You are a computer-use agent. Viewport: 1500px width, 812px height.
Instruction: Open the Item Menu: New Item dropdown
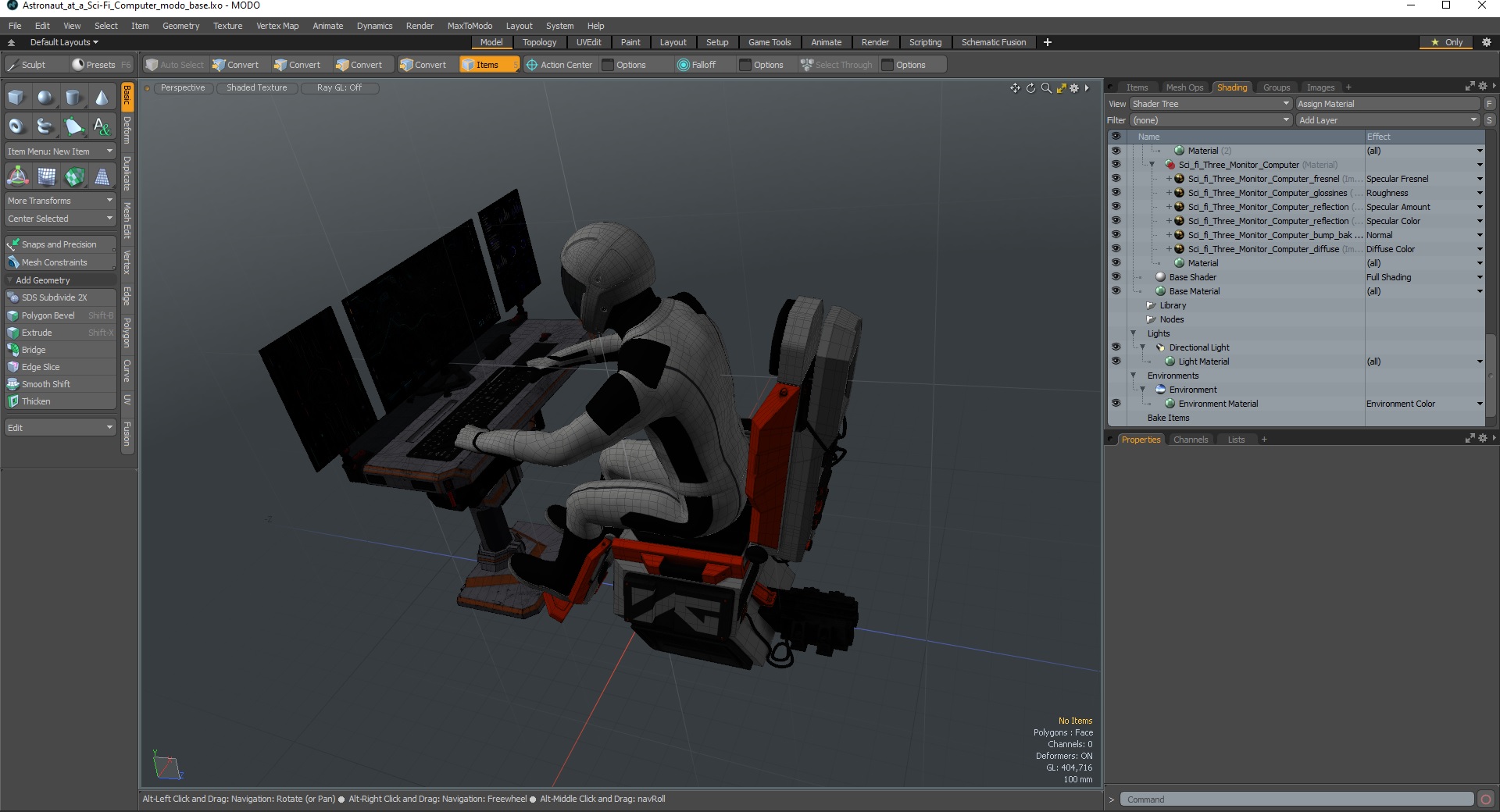click(61, 151)
